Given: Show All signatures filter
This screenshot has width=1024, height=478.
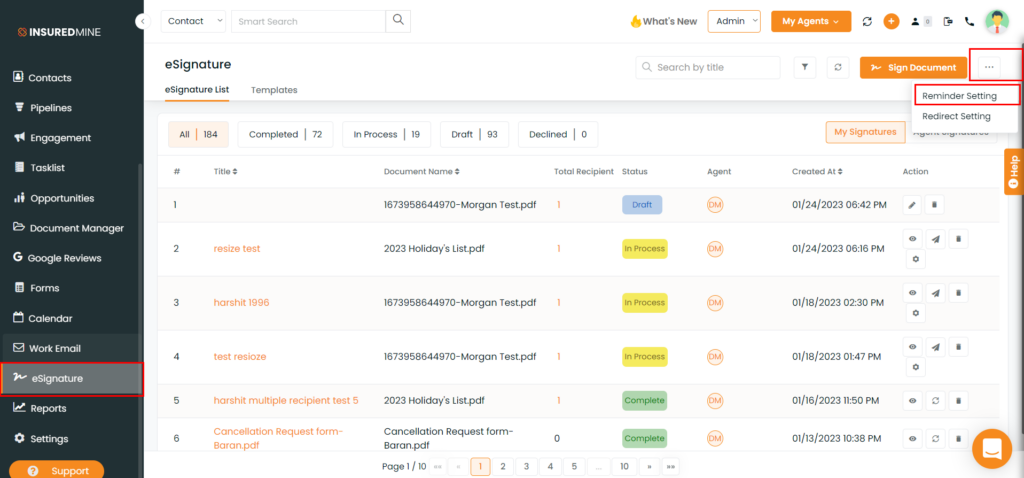Looking at the screenshot, I should [x=199, y=135].
